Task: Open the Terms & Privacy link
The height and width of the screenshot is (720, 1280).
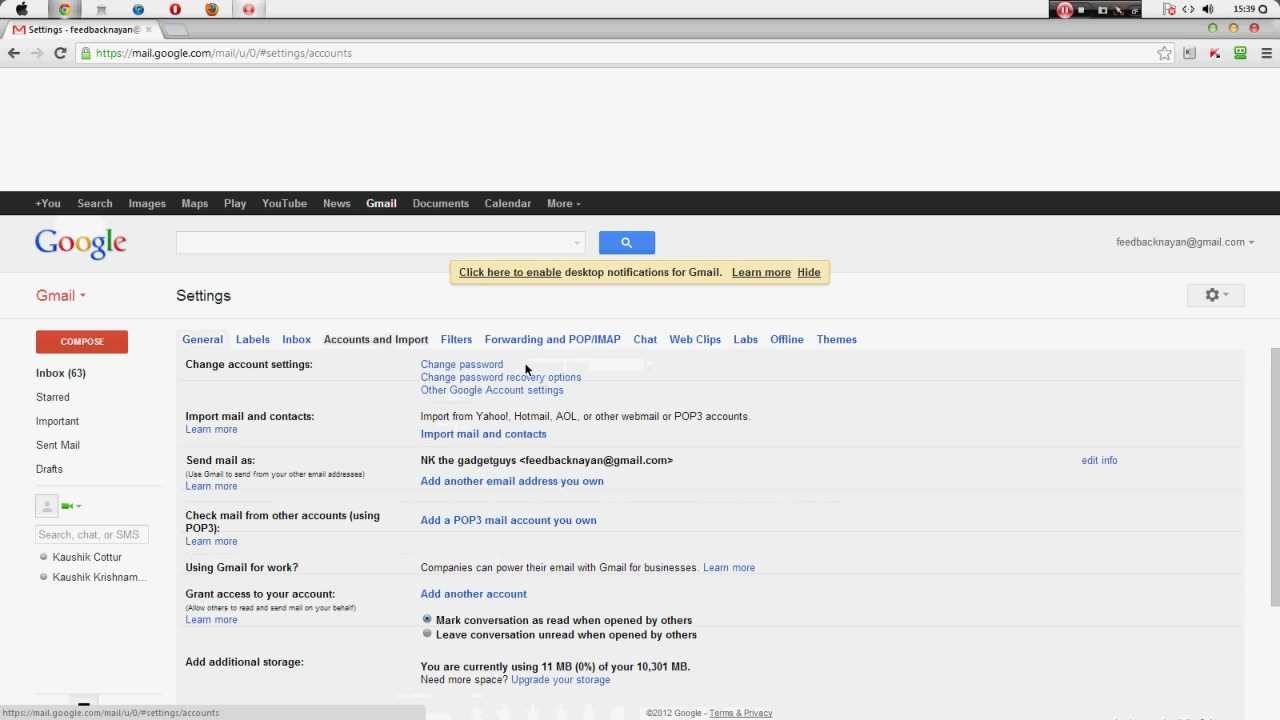Action: pos(740,713)
